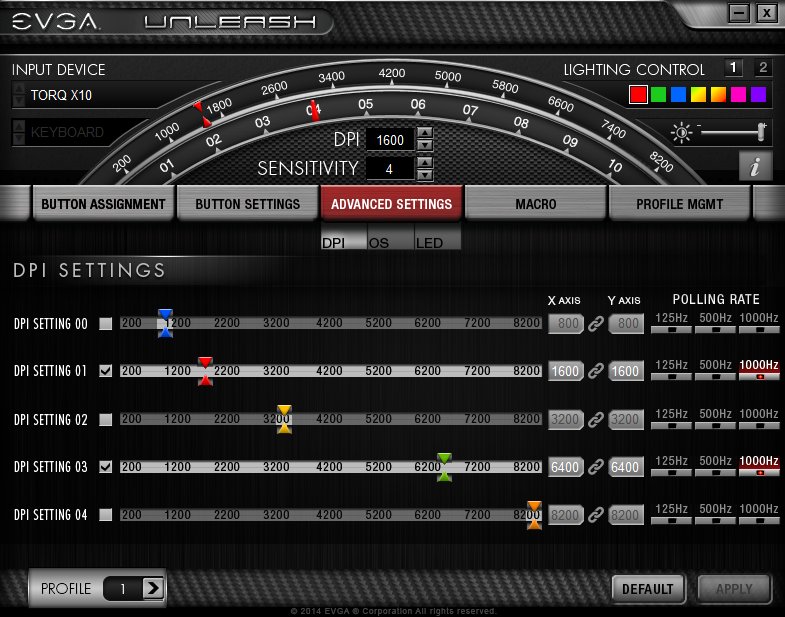Screen dimensions: 785x617
Task: Click the info icon button
Action: pos(755,166)
